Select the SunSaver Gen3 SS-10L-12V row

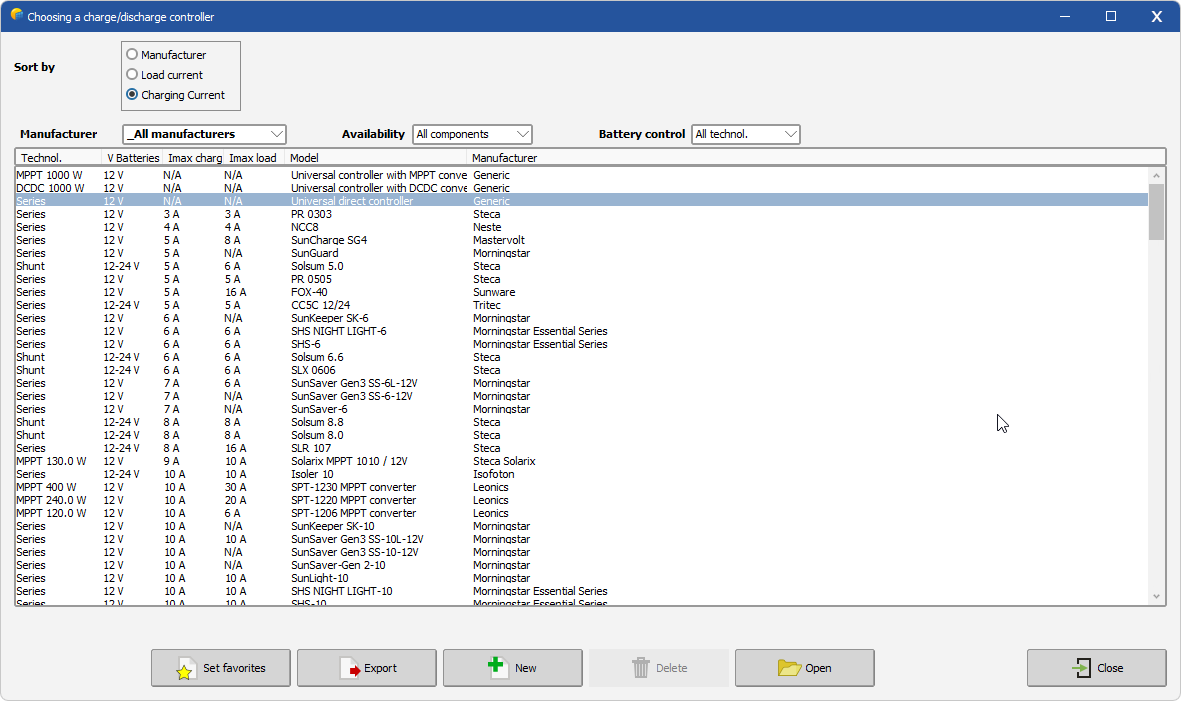[581, 539]
